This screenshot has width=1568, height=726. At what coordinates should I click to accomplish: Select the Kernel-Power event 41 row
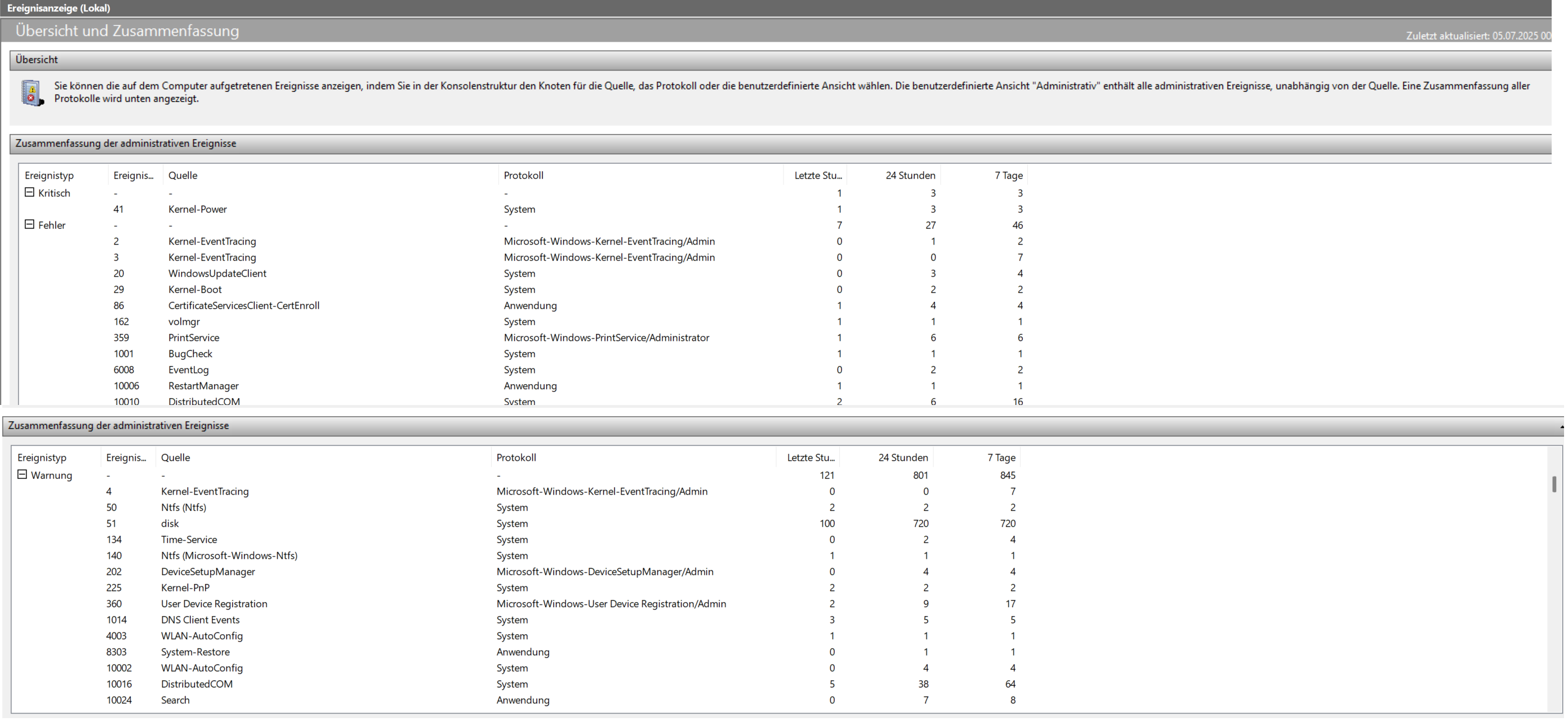pyautogui.click(x=197, y=210)
